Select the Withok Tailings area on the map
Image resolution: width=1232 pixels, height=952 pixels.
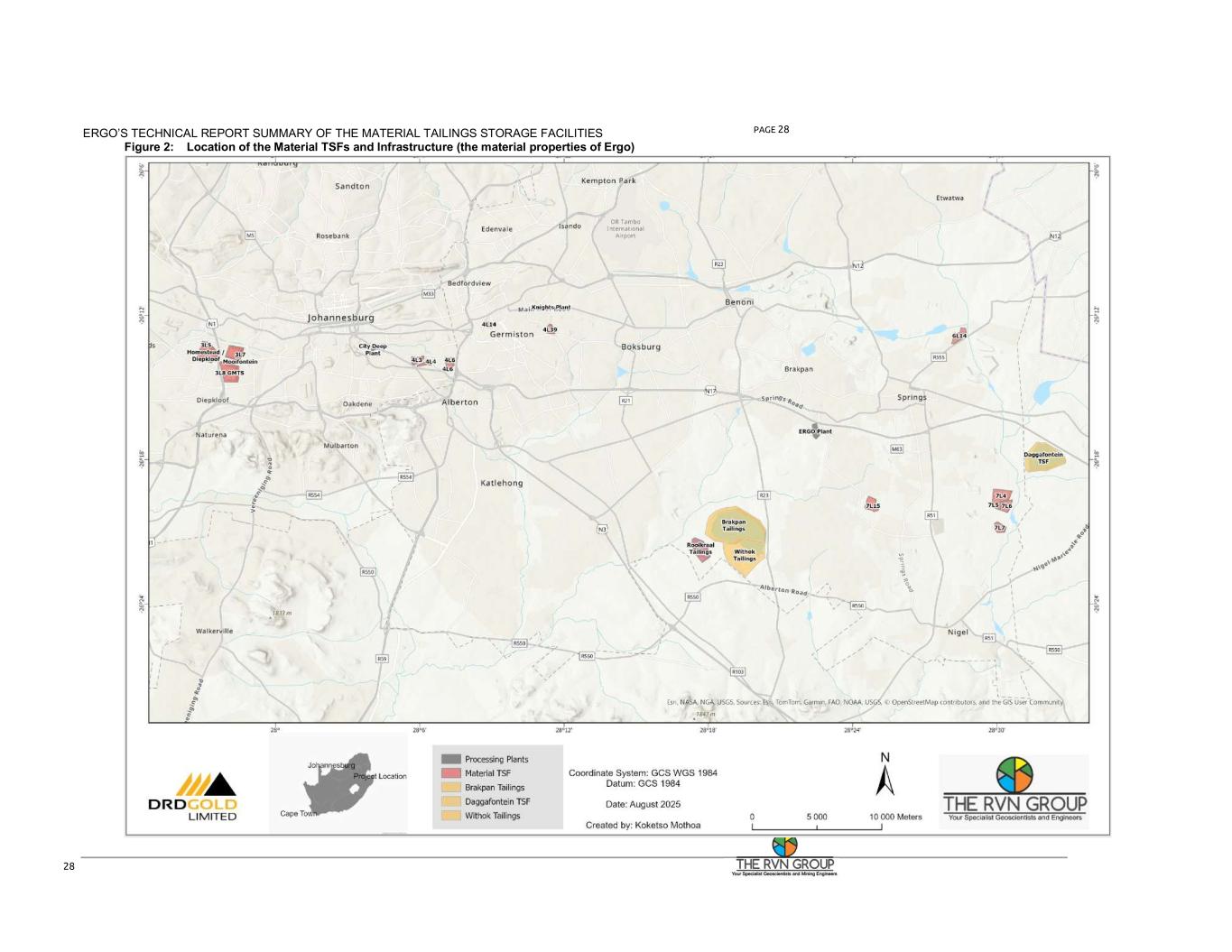[x=745, y=555]
